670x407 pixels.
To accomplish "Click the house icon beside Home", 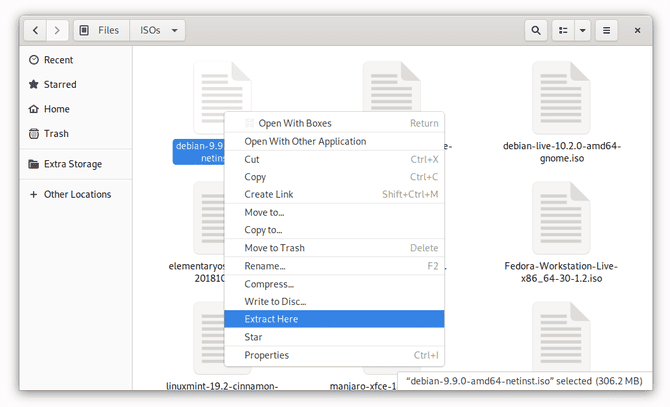I will (34, 109).
